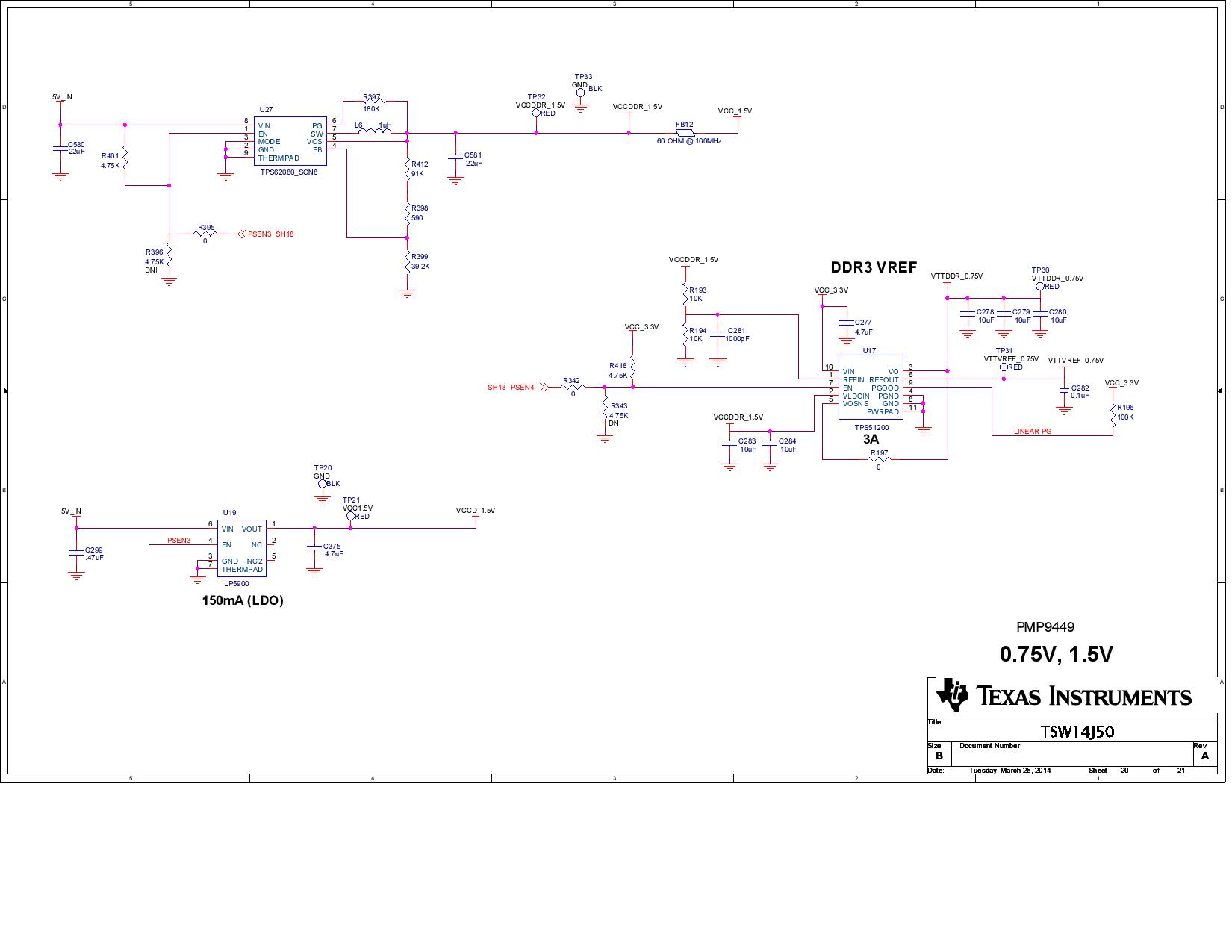Select the 0.75V, 1.5V page title
Image resolution: width=1232 pixels, height=952 pixels.
pyautogui.click(x=1056, y=653)
